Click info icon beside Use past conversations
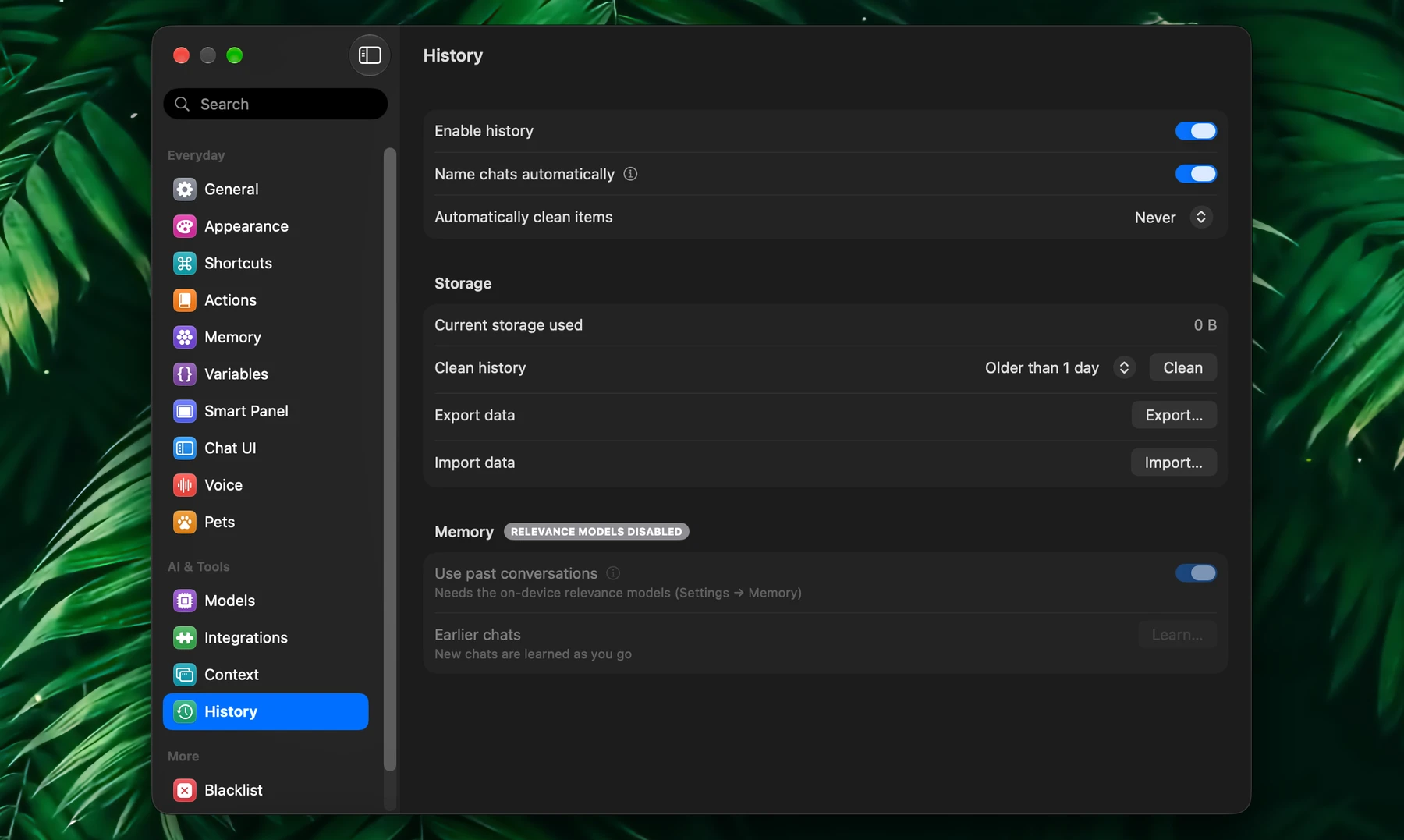Image resolution: width=1404 pixels, height=840 pixels. (613, 573)
